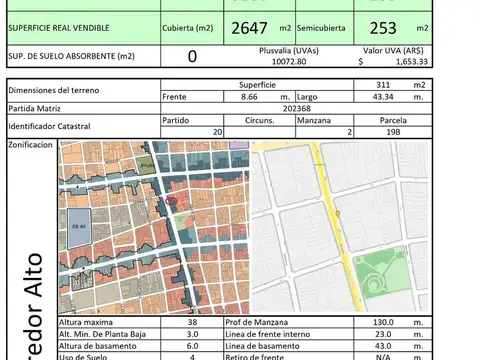480x360 pixels.
Task: Select the N/A retiro value
Action: [383, 357]
